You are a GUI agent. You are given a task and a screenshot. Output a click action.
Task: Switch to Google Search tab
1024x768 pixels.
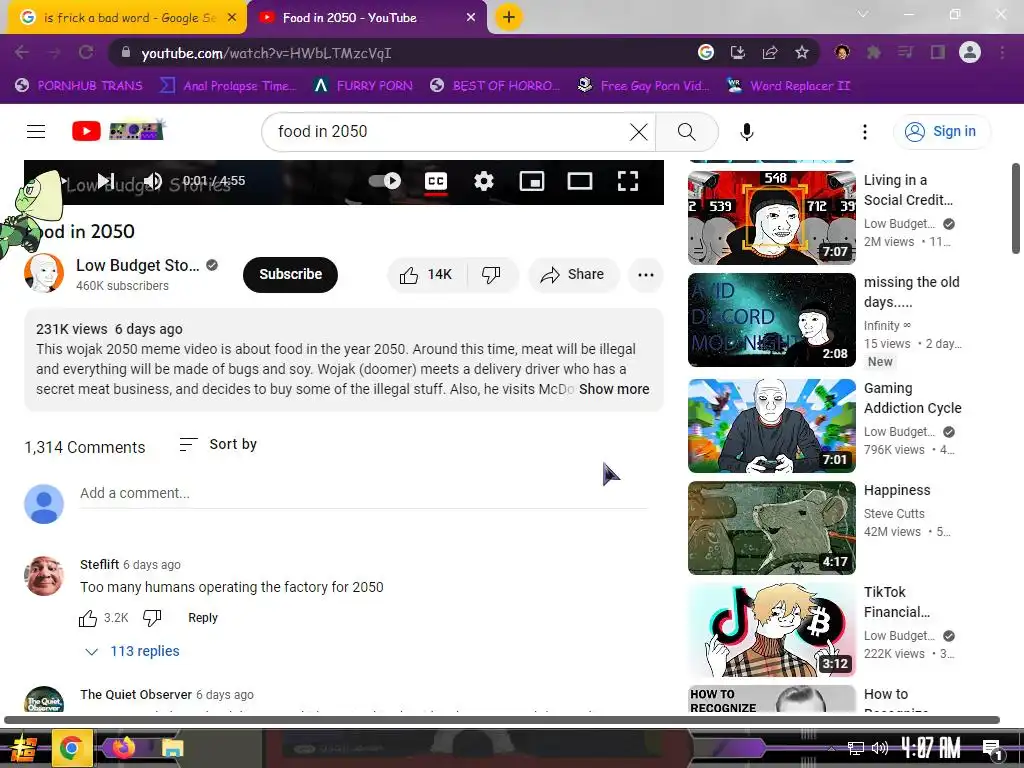(x=127, y=18)
